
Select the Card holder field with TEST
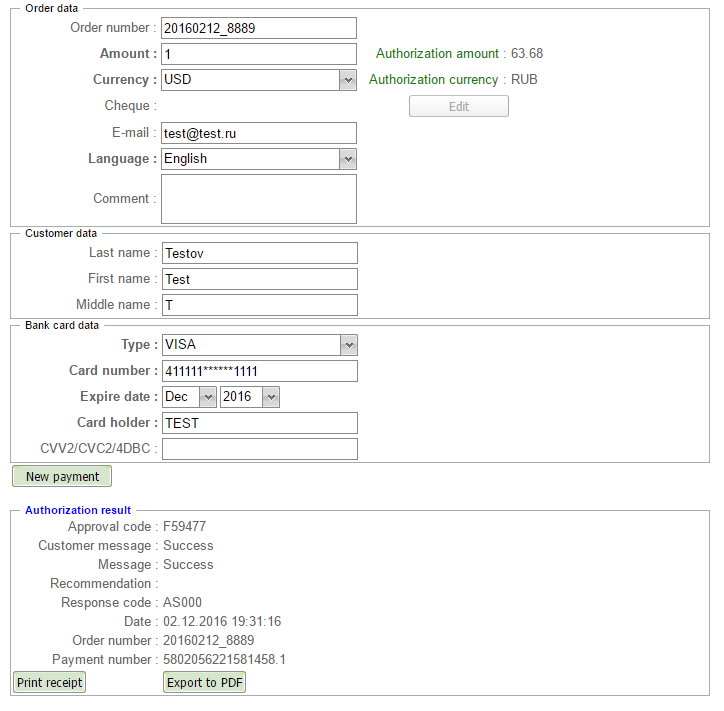pyautogui.click(x=258, y=423)
